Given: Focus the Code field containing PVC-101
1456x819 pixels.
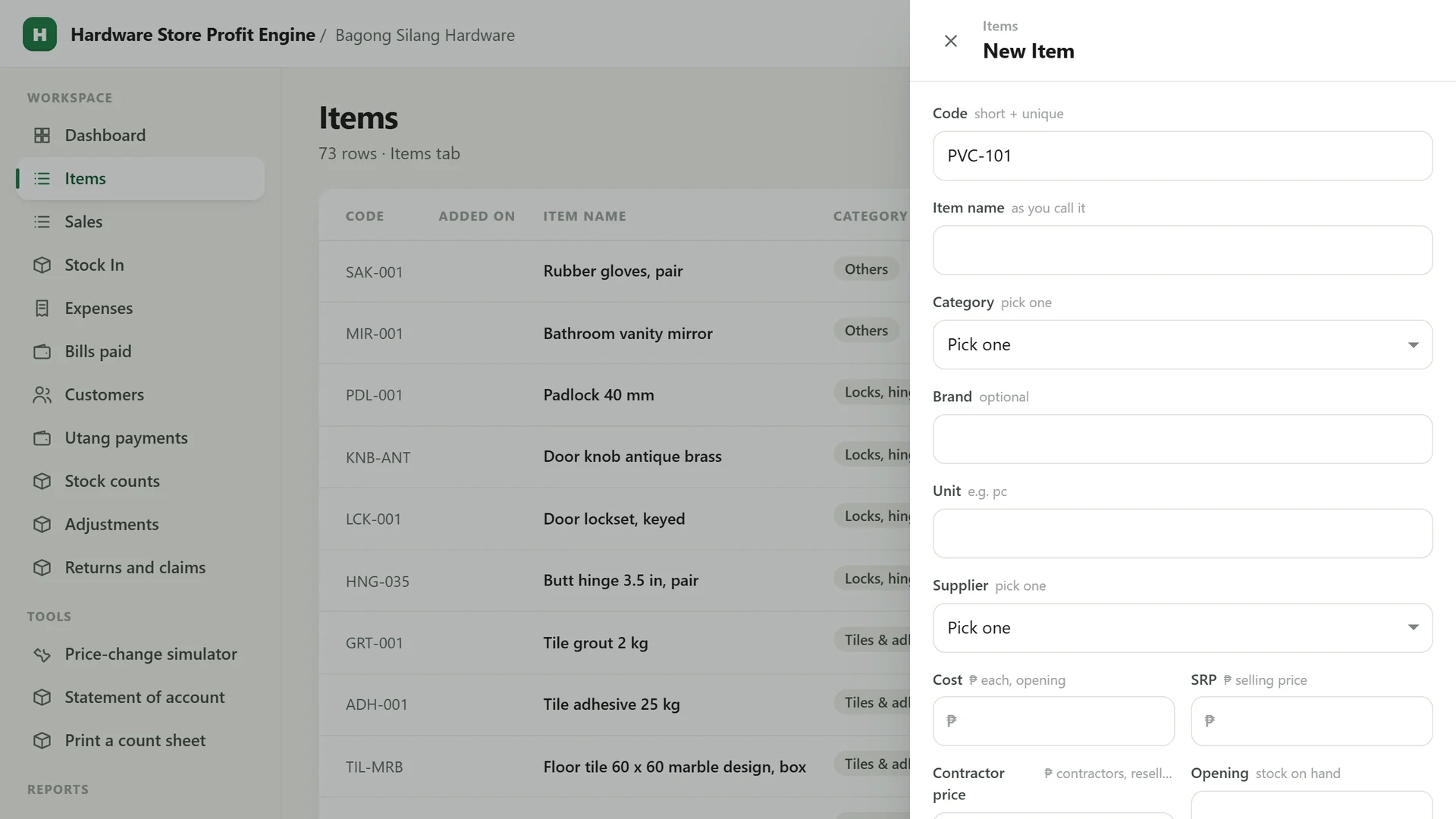Looking at the screenshot, I should tap(1182, 155).
